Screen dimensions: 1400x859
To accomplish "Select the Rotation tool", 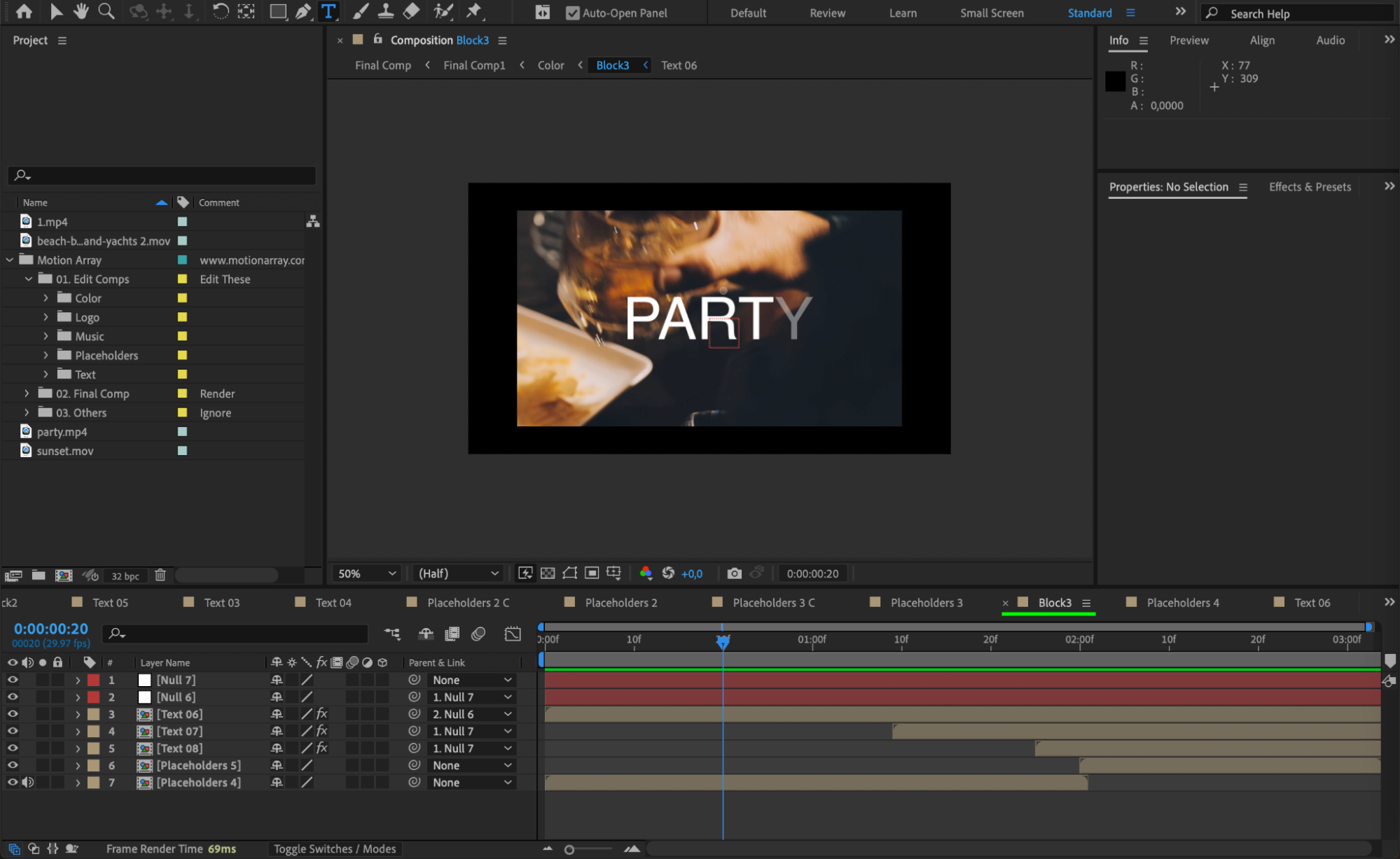I will [x=220, y=11].
